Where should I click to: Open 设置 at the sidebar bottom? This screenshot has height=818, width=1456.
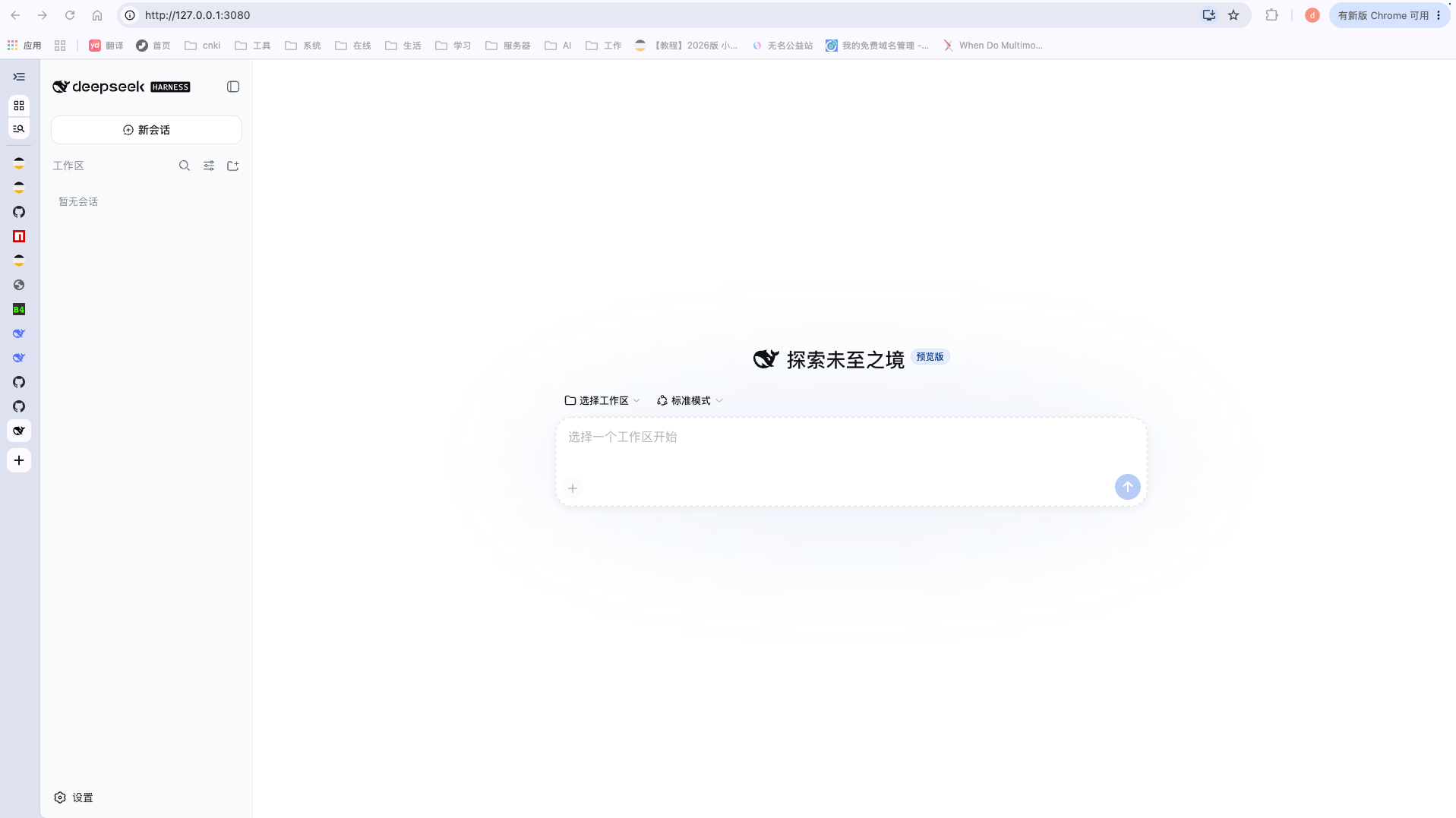click(x=74, y=797)
